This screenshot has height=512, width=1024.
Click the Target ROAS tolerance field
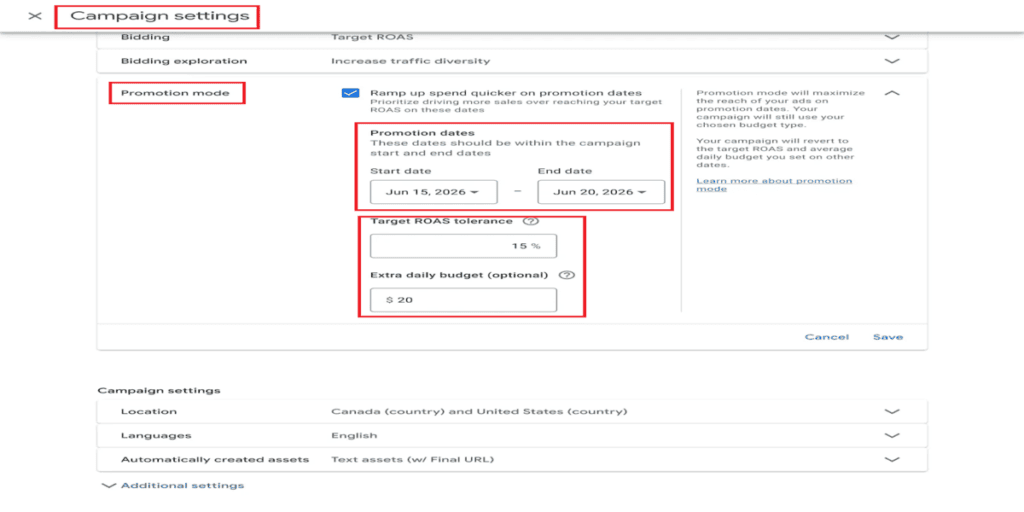tap(464, 246)
